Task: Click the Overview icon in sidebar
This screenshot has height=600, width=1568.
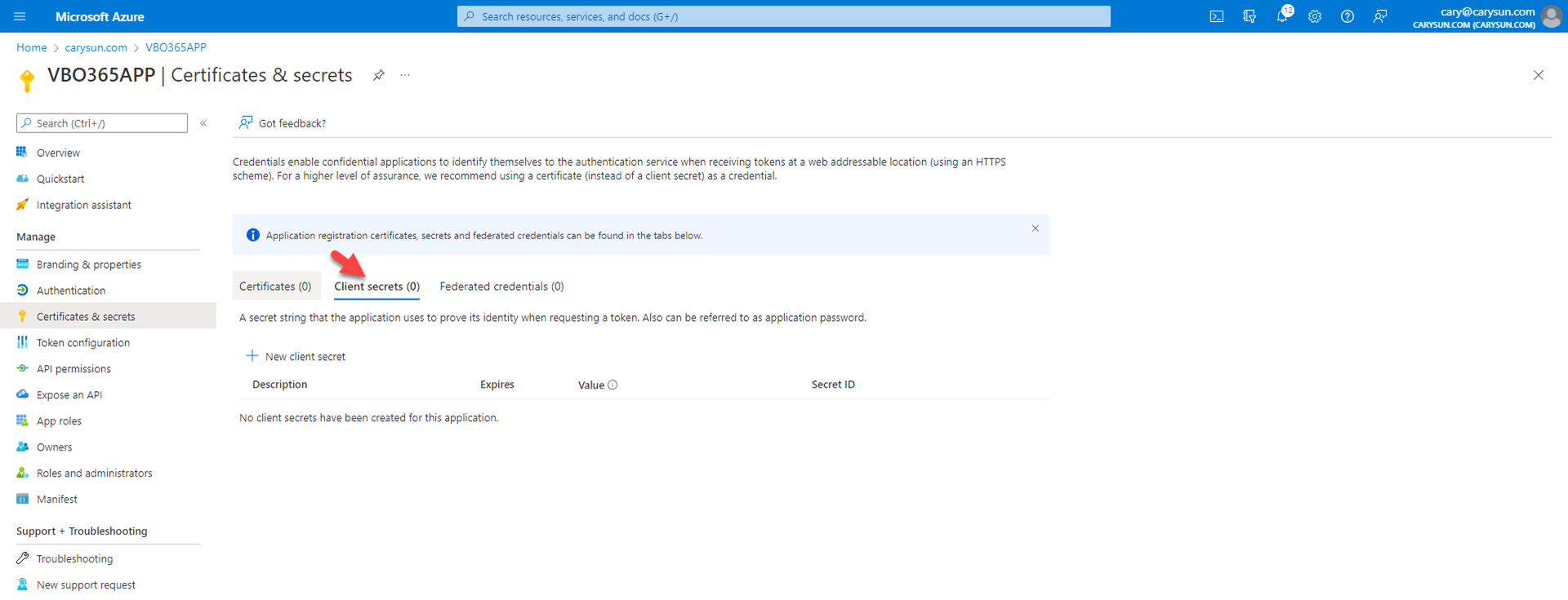Action: click(22, 153)
